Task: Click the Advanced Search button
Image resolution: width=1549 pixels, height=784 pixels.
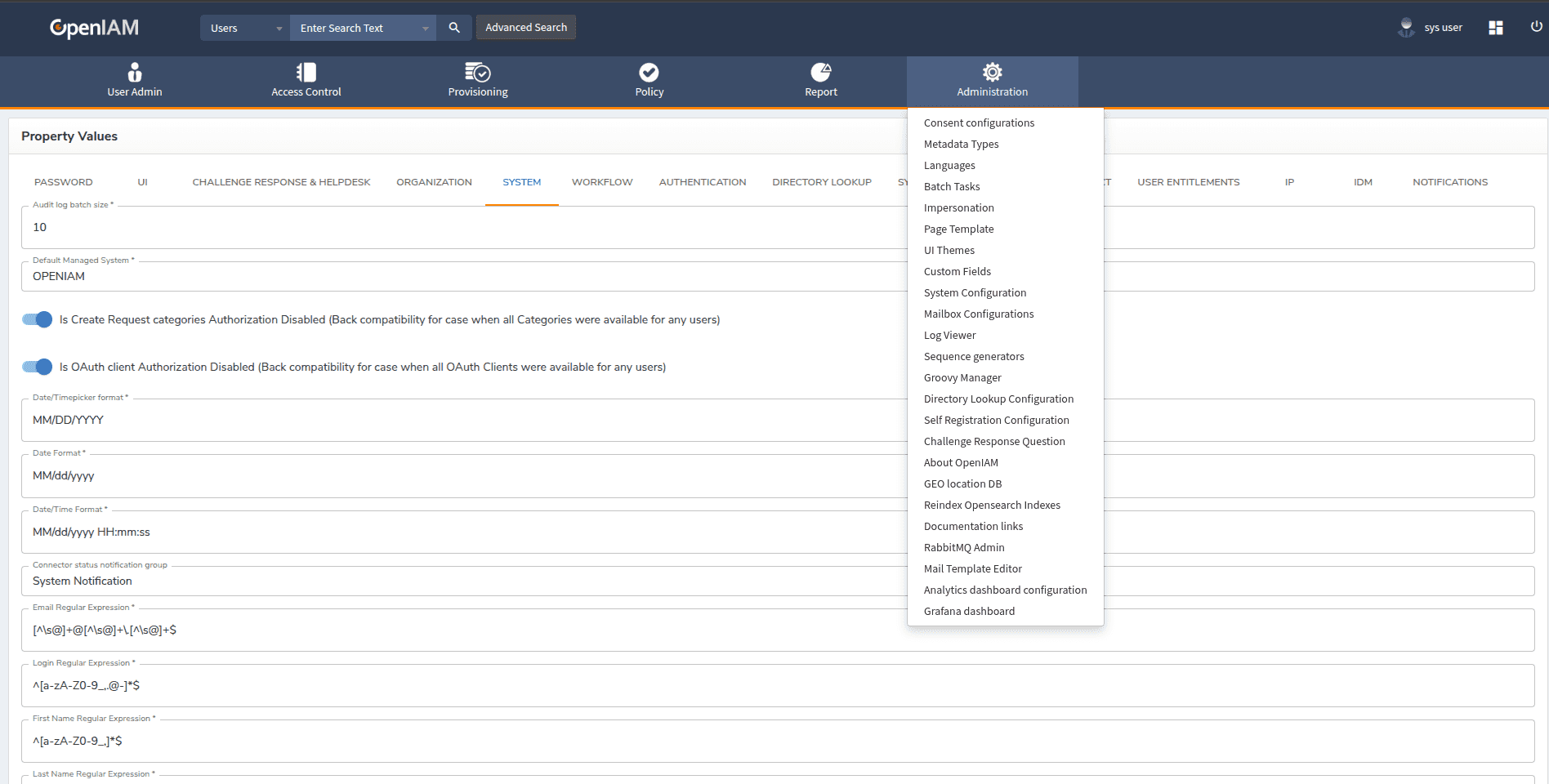Action: [x=526, y=28]
